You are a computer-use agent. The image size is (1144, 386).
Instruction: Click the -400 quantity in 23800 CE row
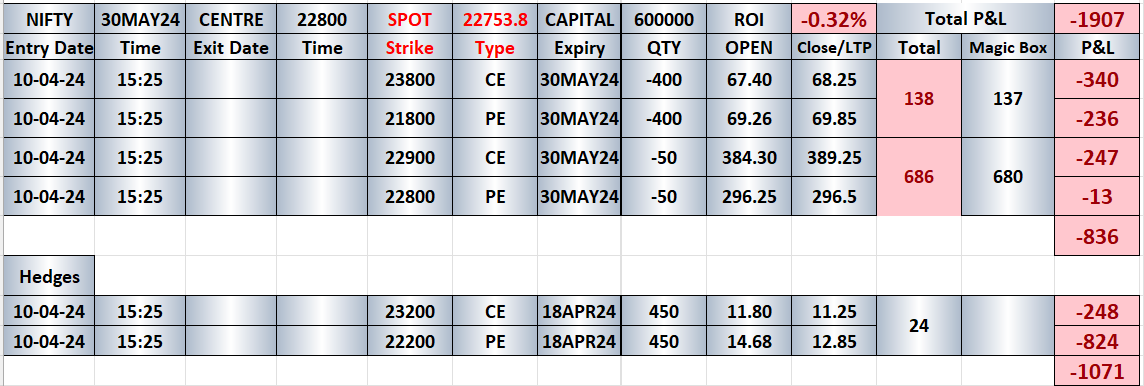(x=663, y=80)
